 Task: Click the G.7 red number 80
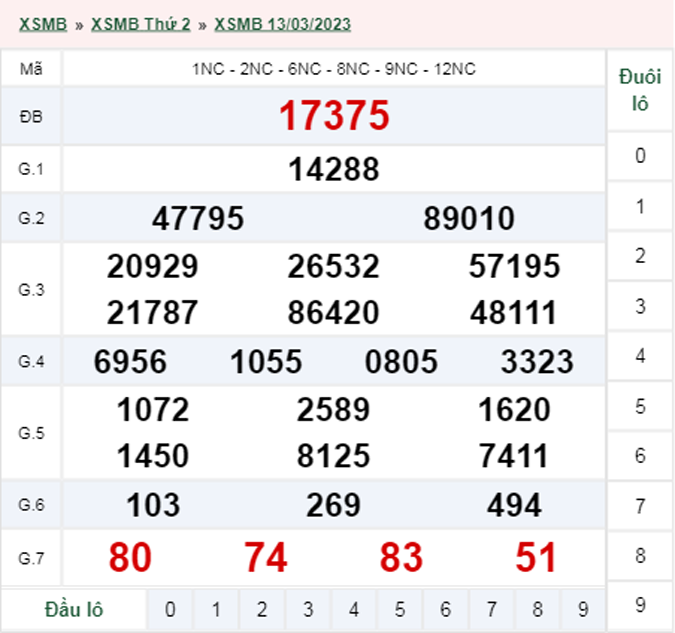click(130, 558)
